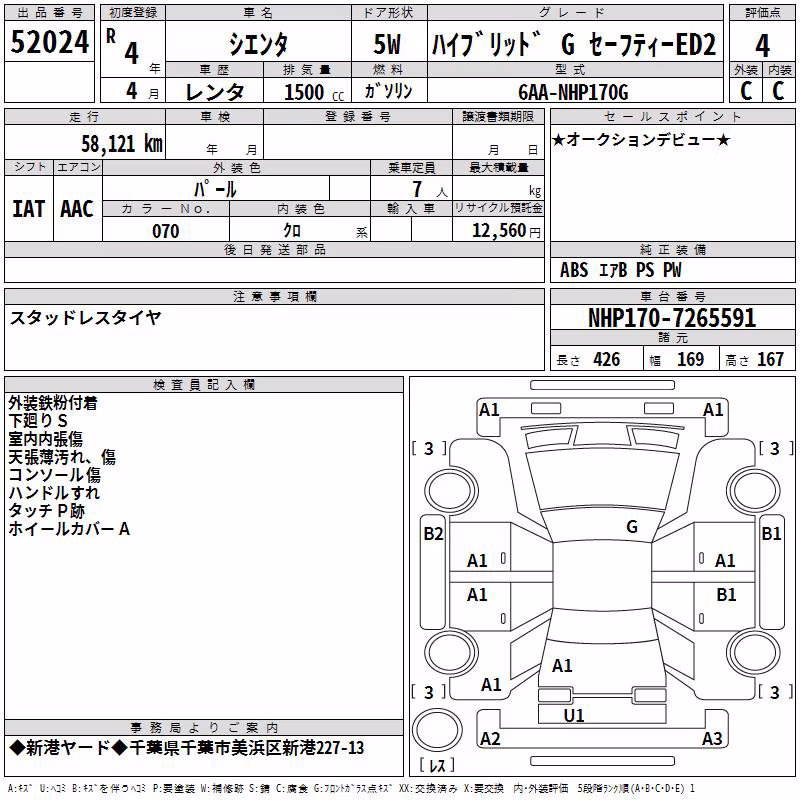Click the exterior color パール
Screen dimensions: 800x800
coord(215,189)
